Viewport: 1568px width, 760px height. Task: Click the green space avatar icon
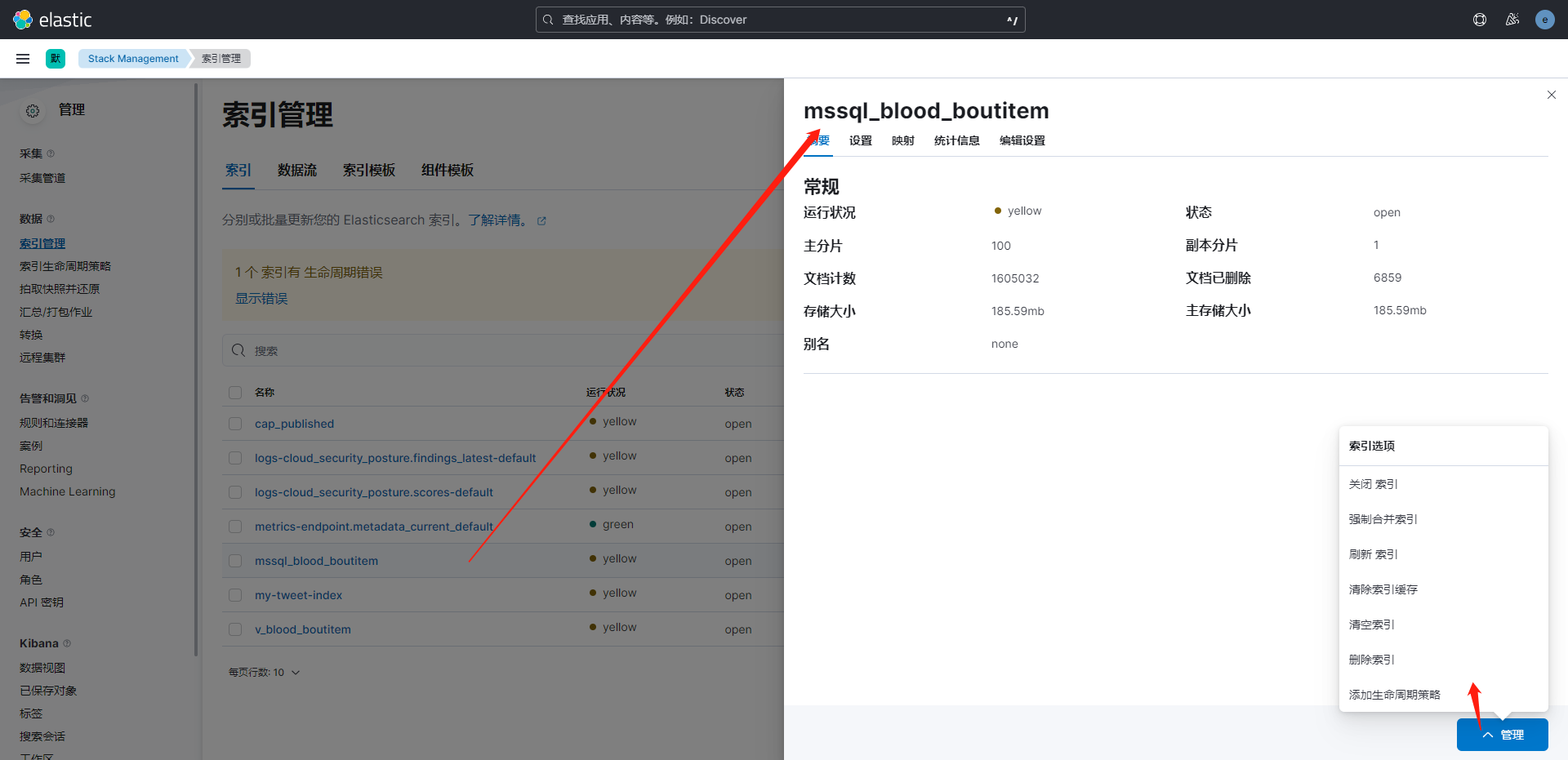[x=56, y=59]
